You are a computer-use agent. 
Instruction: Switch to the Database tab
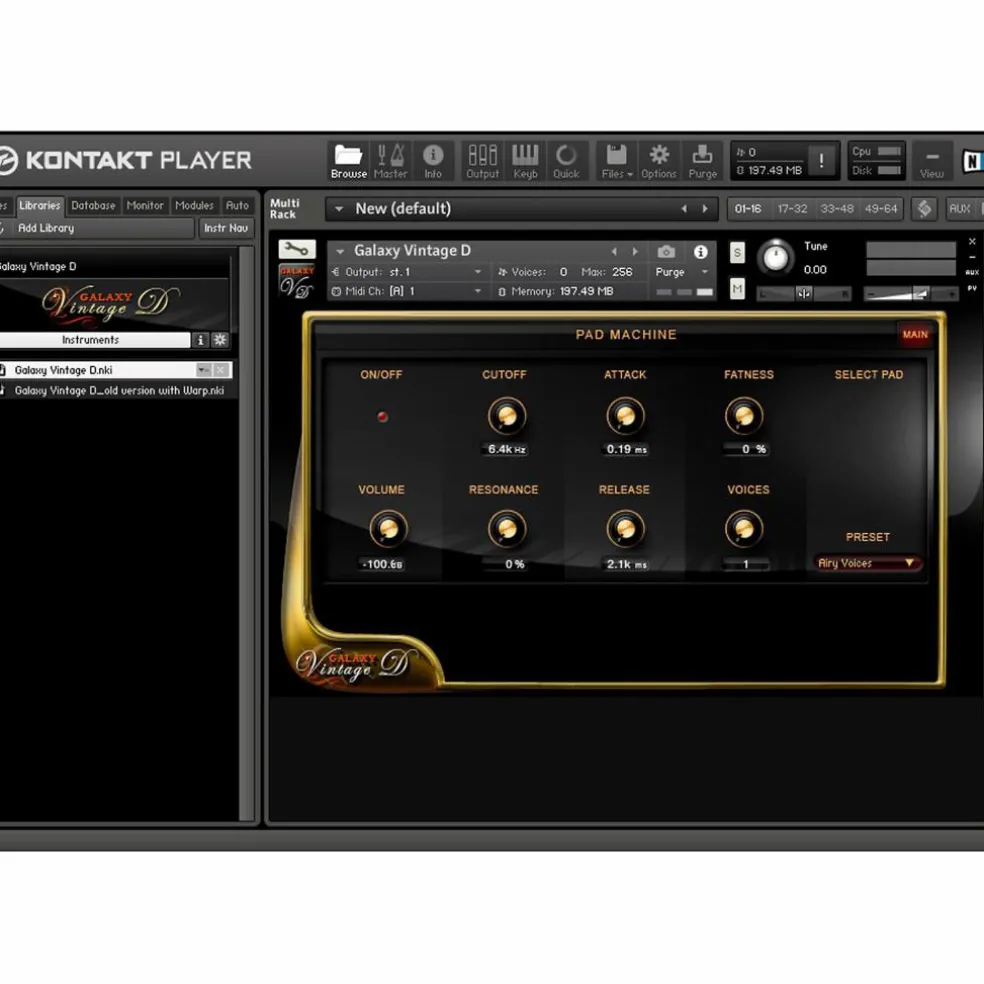(93, 205)
